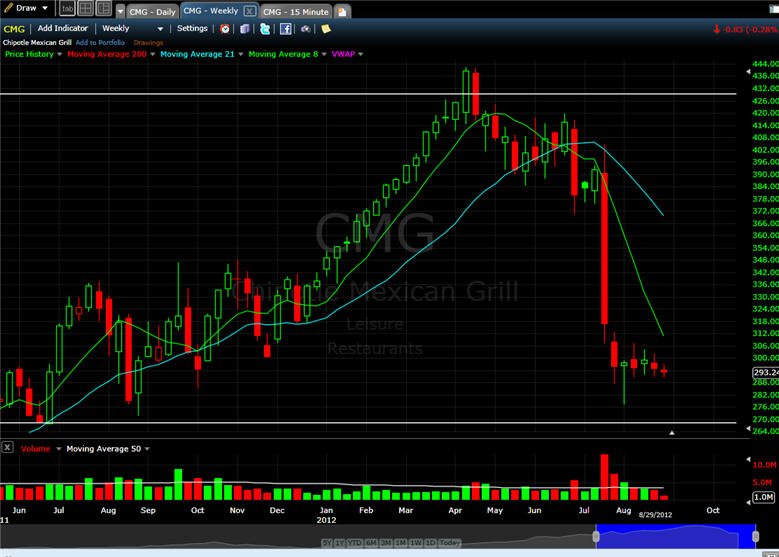Screen dimensions: 779x557
Task: Expand Moving Average 200 options arrow
Action: click(153, 54)
